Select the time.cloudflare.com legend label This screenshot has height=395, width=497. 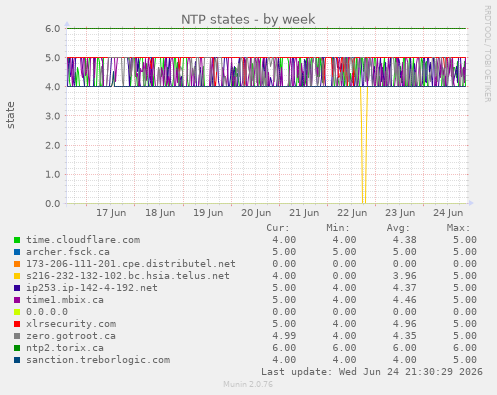click(83, 240)
